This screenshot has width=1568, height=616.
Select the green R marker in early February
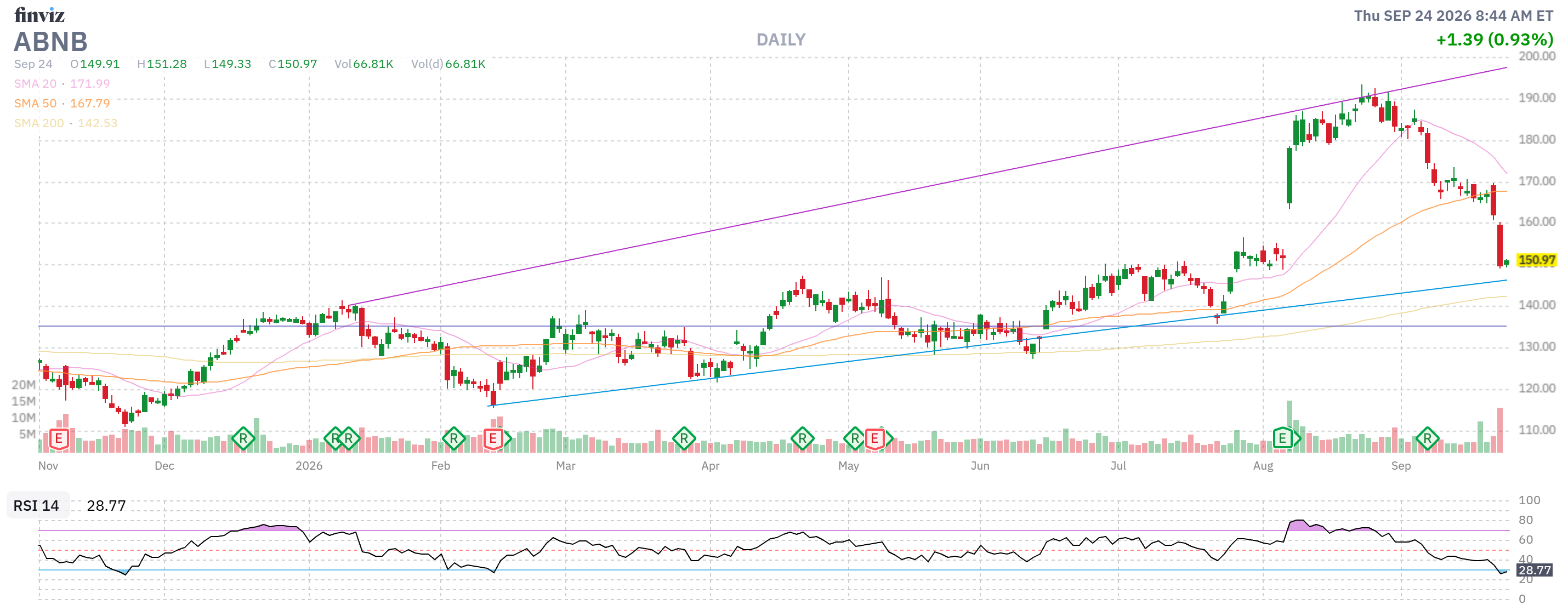[453, 438]
